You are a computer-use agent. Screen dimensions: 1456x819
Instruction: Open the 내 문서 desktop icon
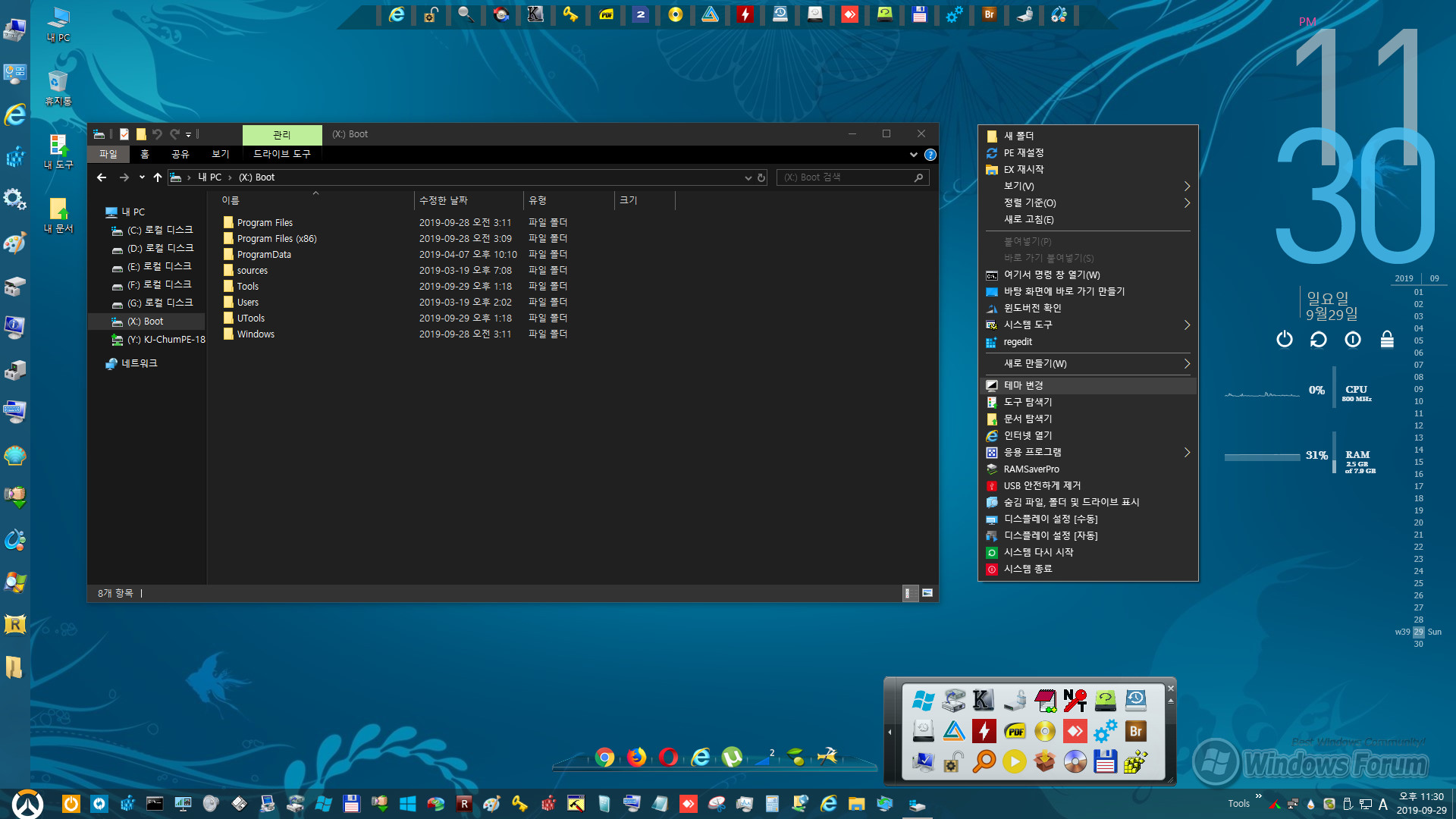click(x=58, y=215)
